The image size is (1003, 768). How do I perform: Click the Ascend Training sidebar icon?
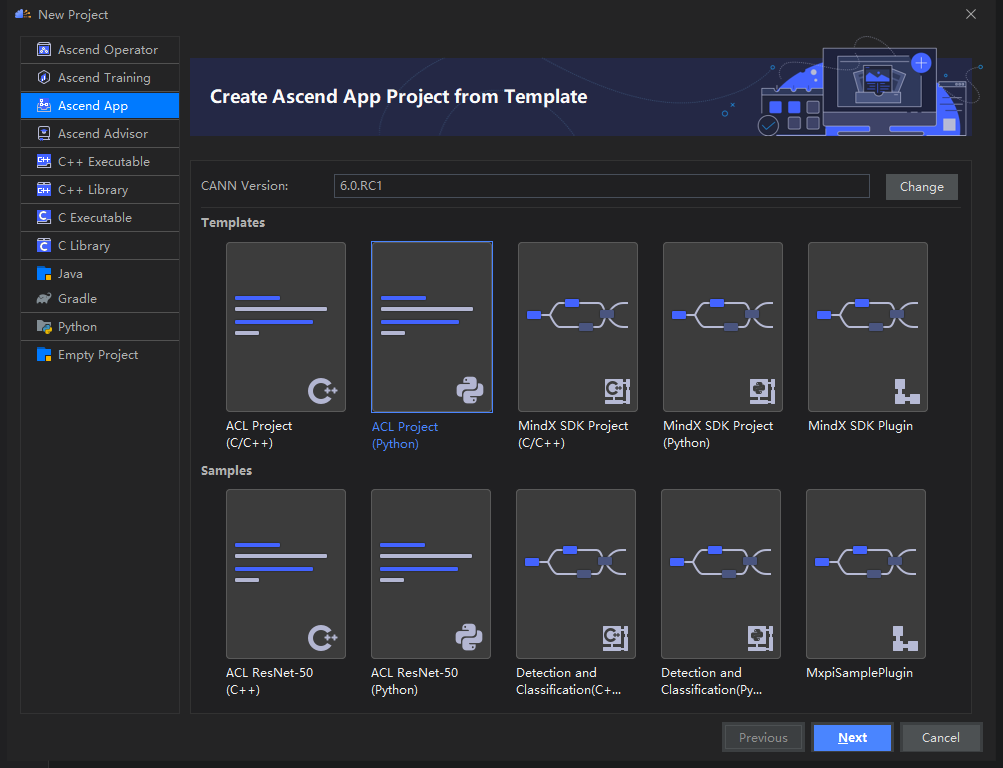tap(43, 78)
